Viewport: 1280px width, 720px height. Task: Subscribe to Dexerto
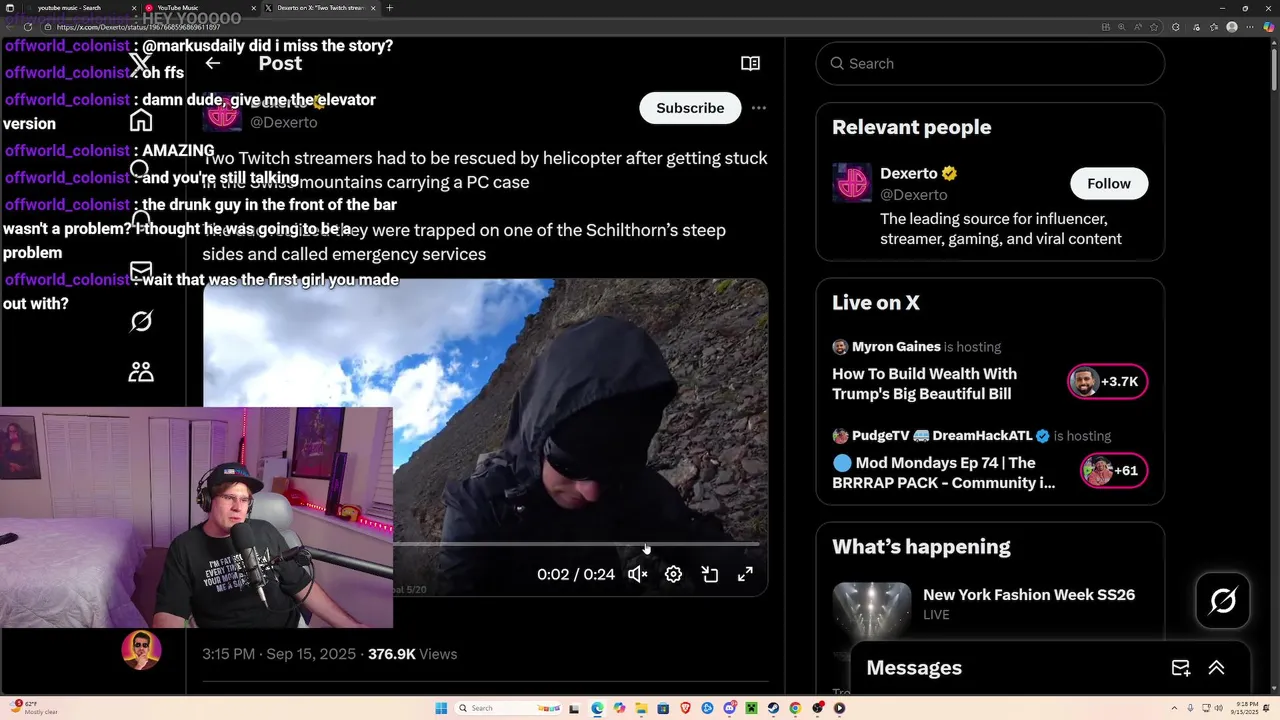point(690,108)
